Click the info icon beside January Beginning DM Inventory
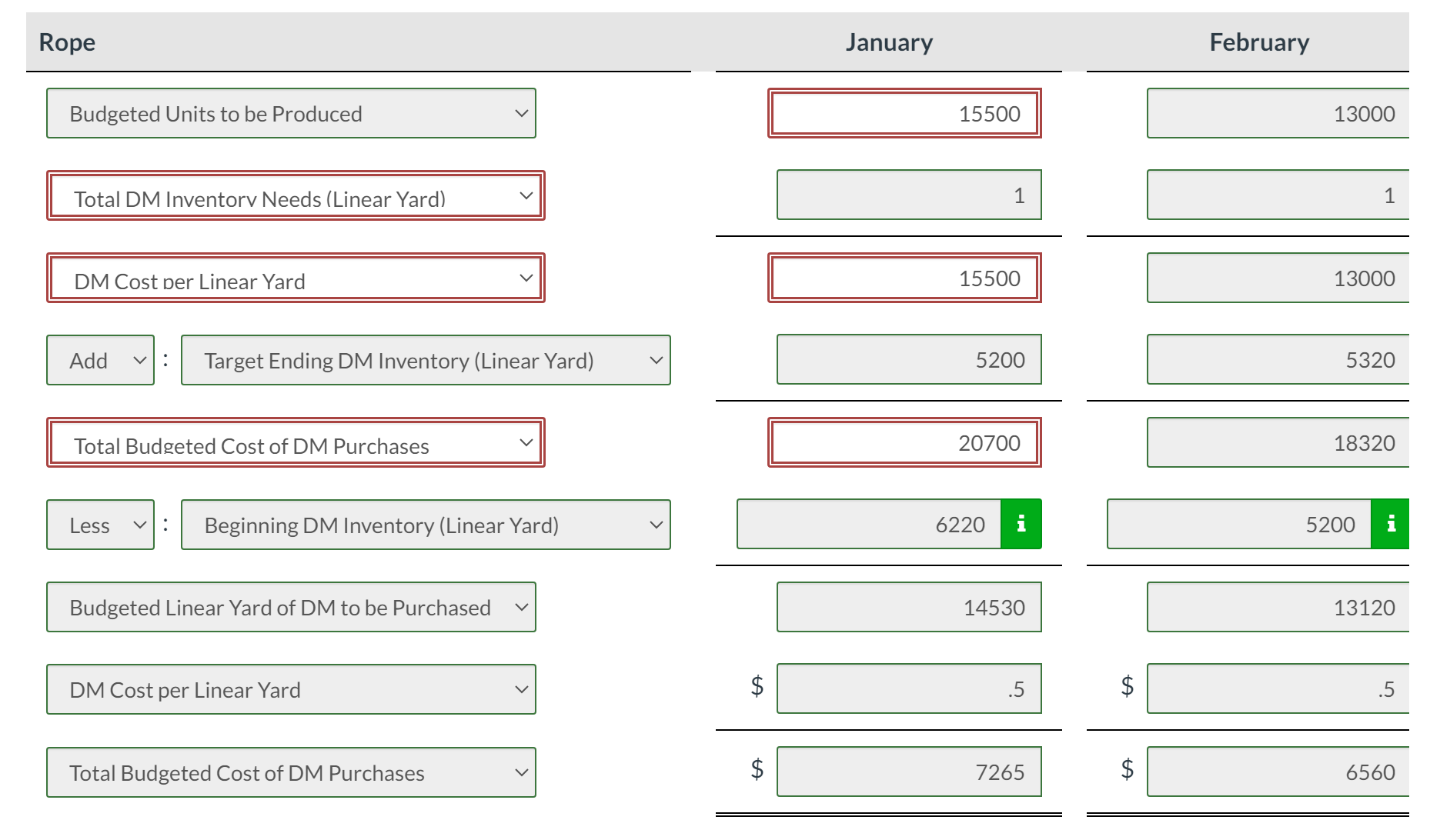This screenshot has height=840, width=1430. click(1021, 524)
